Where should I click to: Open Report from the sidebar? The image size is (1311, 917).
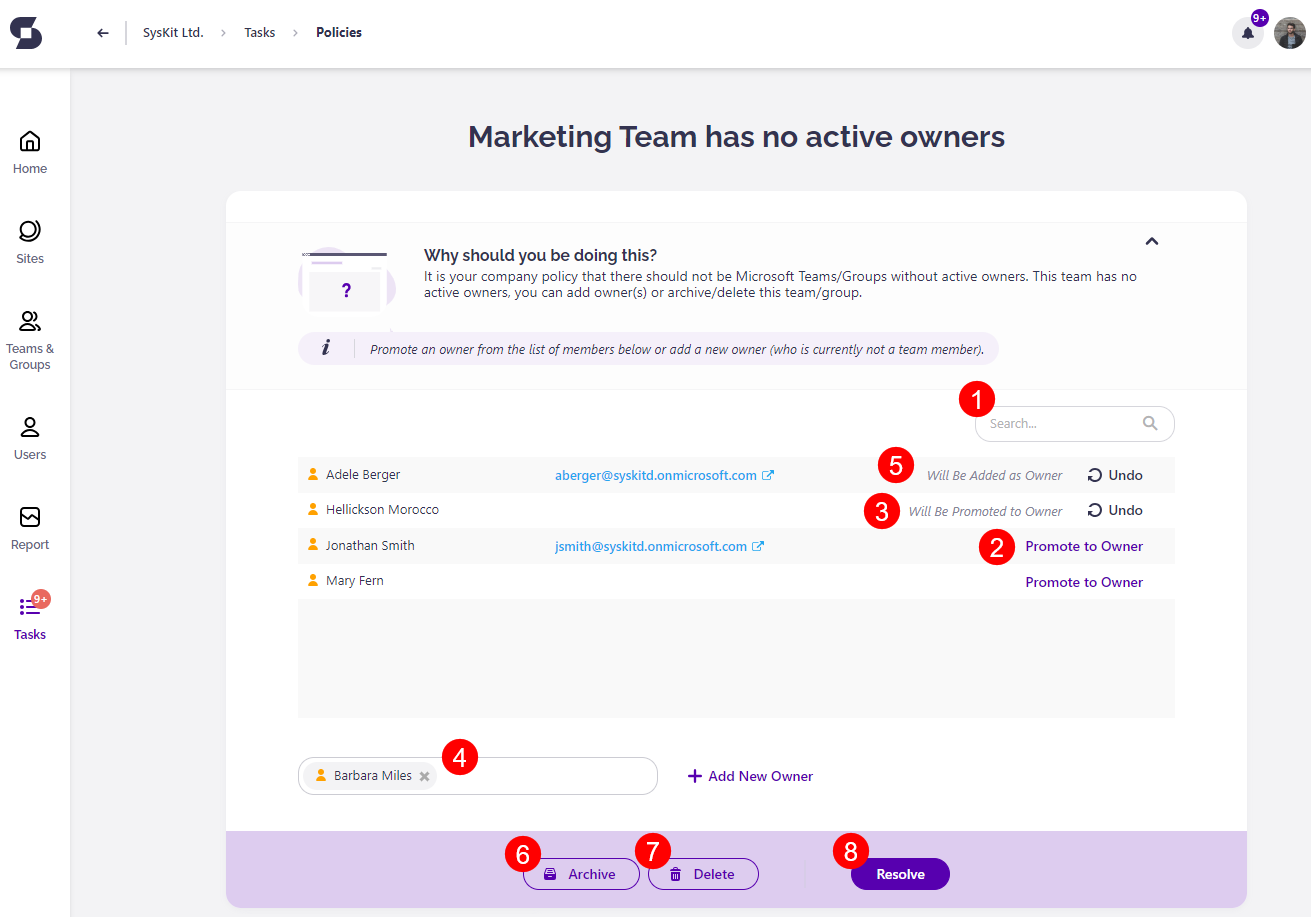click(30, 528)
